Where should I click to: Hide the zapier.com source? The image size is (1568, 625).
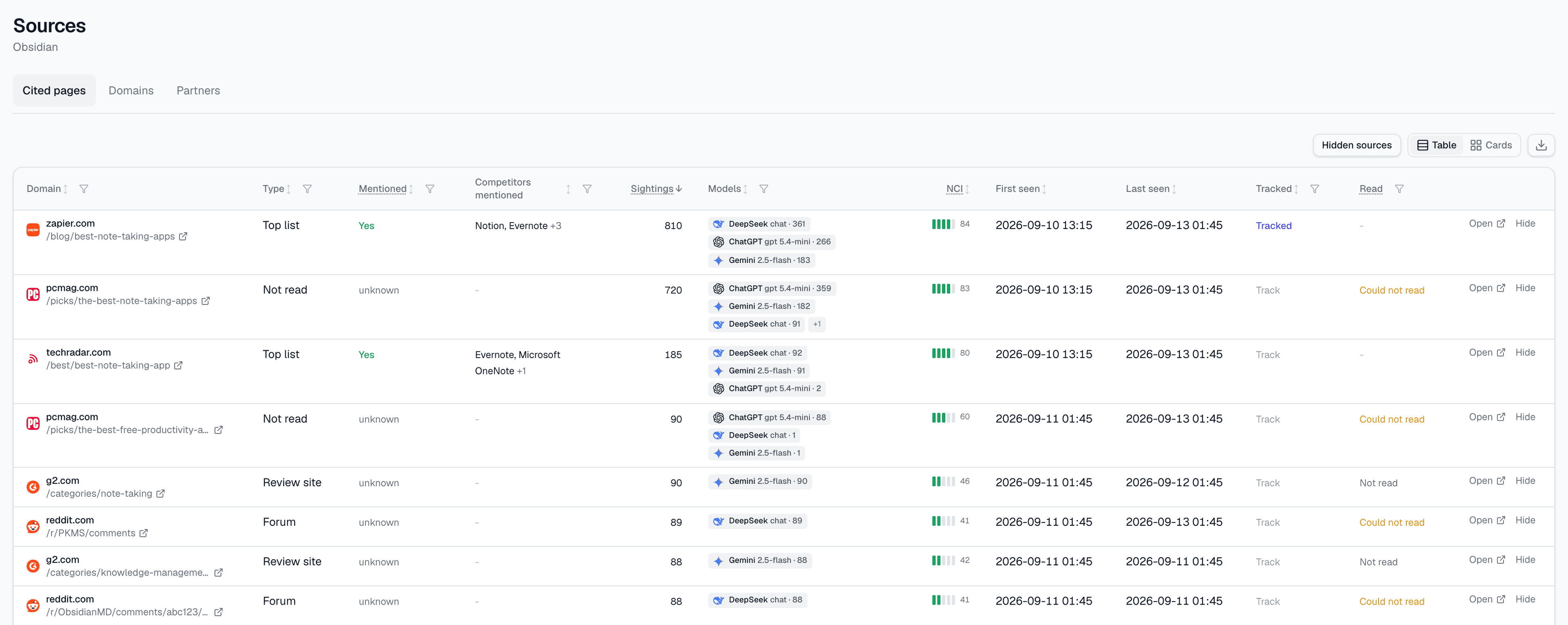(x=1525, y=223)
